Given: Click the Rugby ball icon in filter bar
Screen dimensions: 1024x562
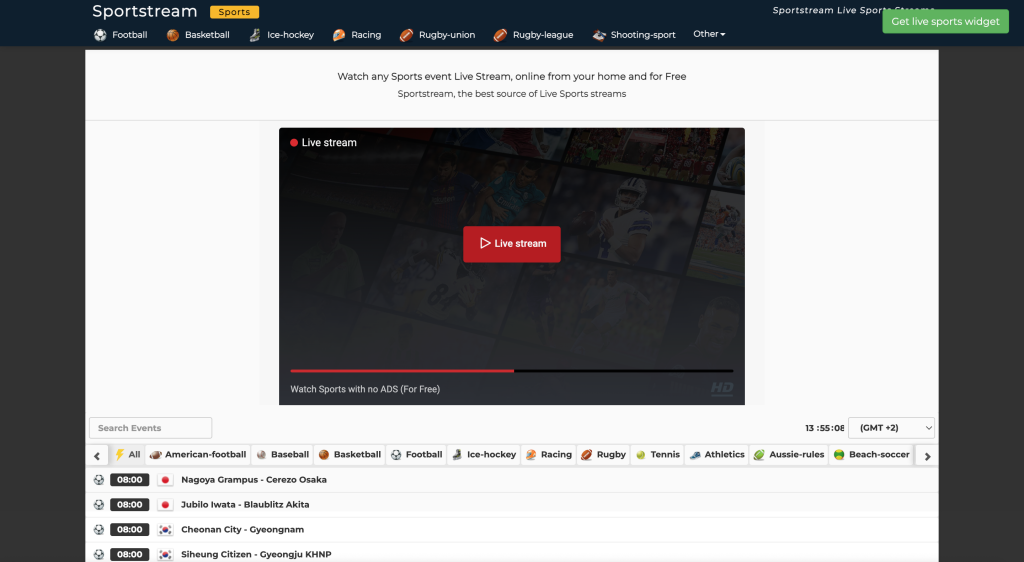Looking at the screenshot, I should [x=586, y=455].
